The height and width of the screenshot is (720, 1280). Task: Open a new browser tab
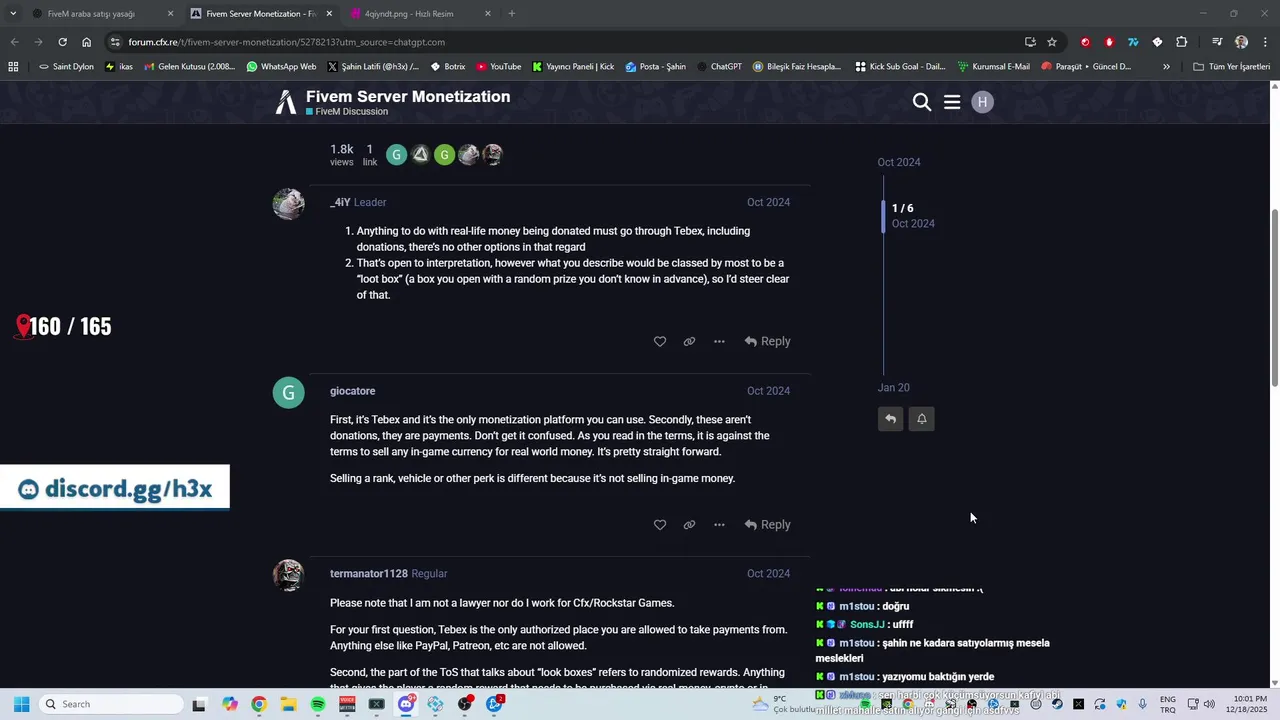tap(512, 14)
